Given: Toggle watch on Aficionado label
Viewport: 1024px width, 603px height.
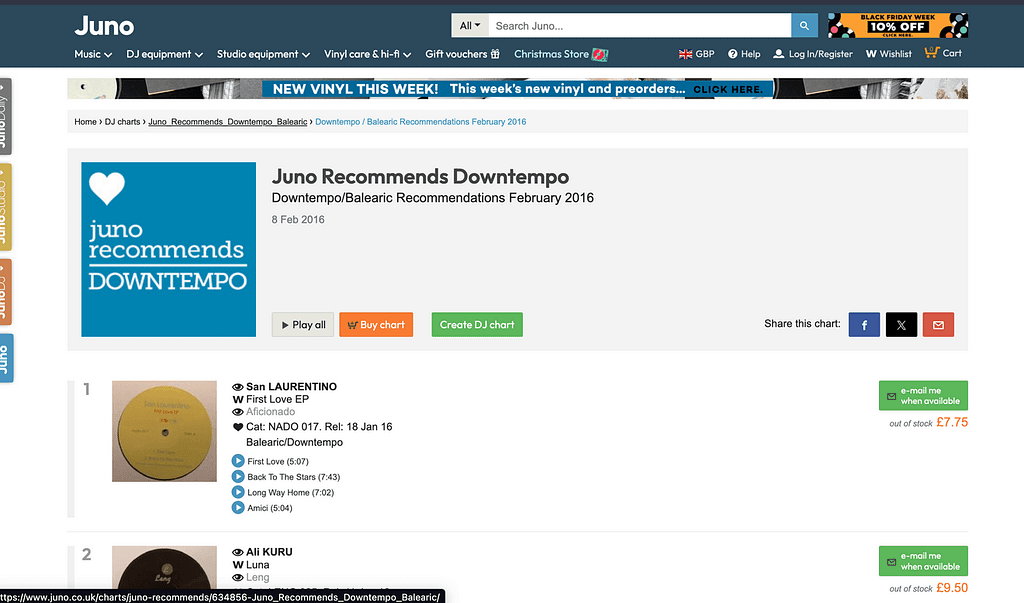Looking at the screenshot, I should [238, 412].
